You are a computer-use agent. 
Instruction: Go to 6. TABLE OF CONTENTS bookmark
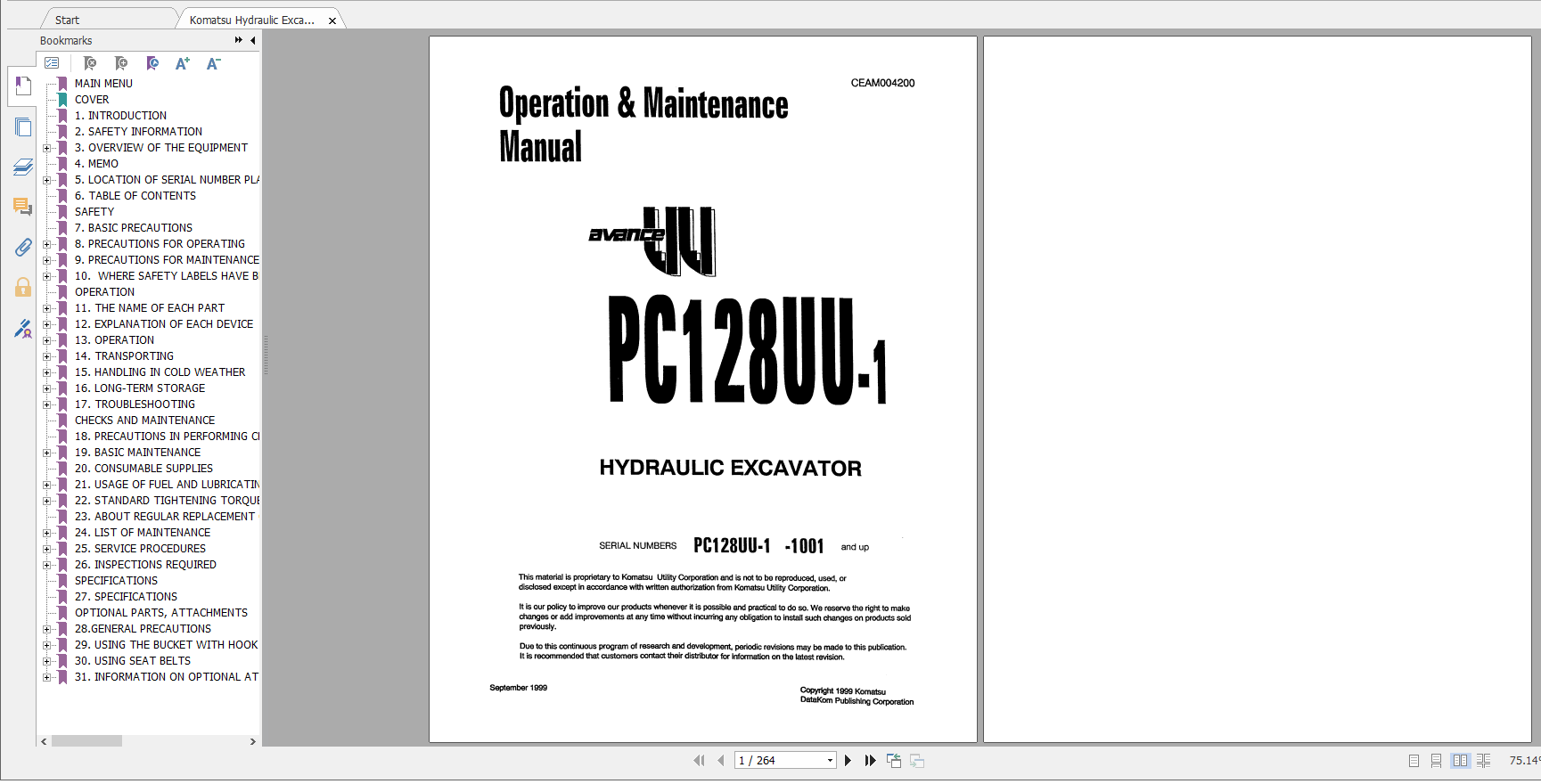click(135, 196)
